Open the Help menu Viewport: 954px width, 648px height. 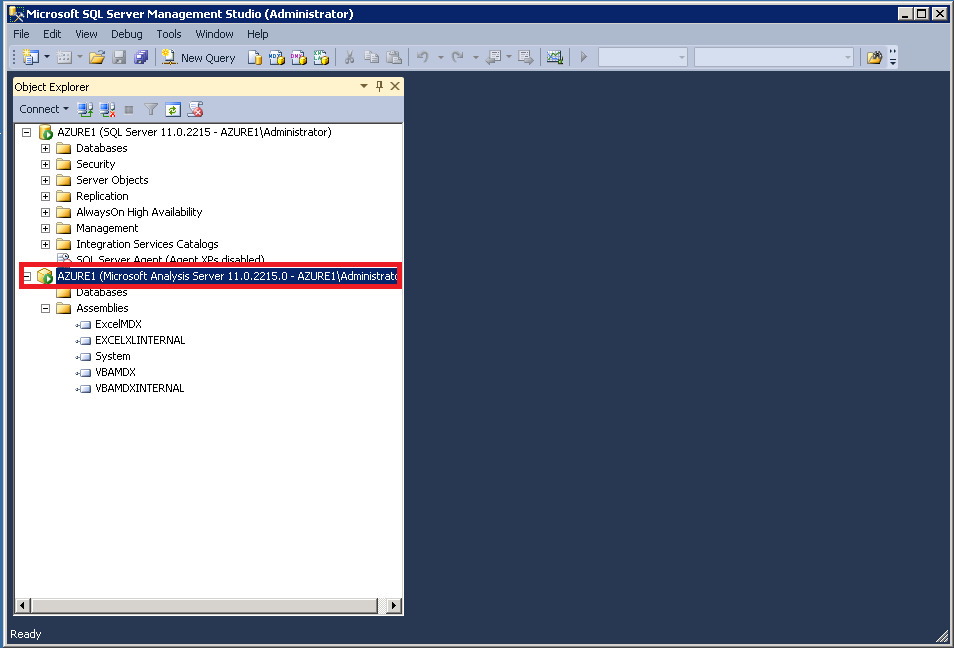pos(257,34)
